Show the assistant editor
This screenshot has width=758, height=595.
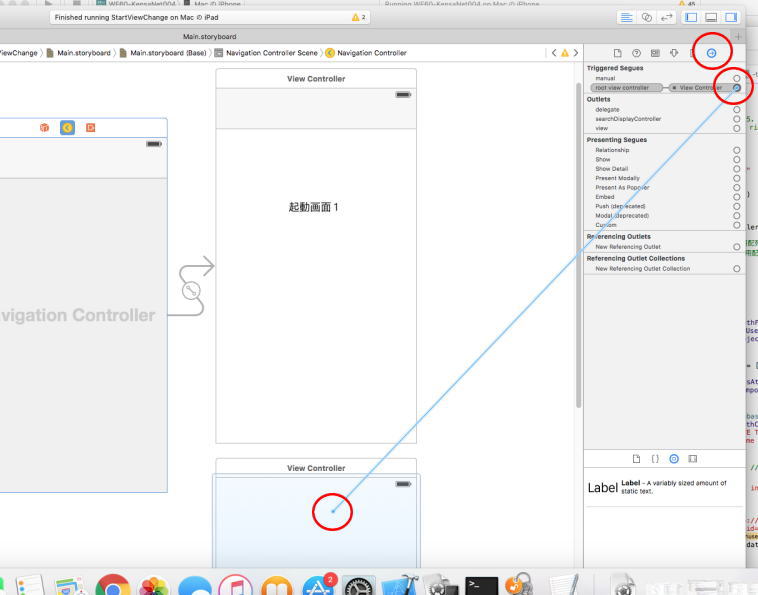[646, 18]
